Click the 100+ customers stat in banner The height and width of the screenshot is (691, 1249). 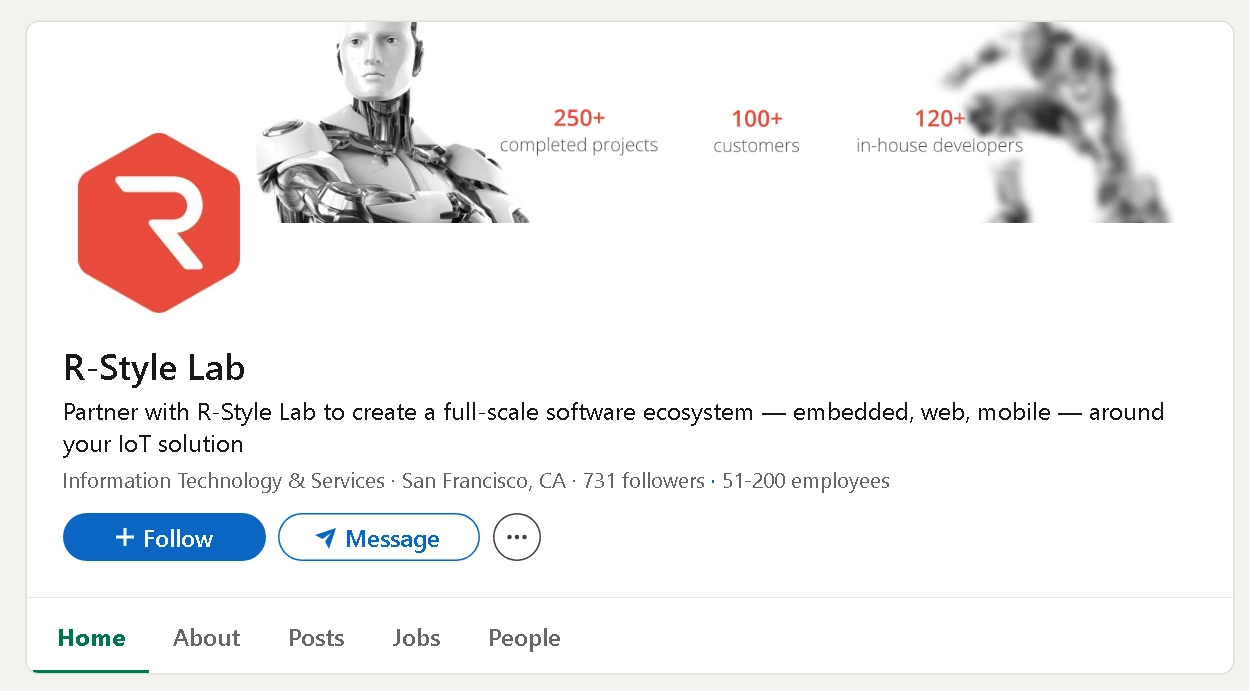click(x=756, y=132)
